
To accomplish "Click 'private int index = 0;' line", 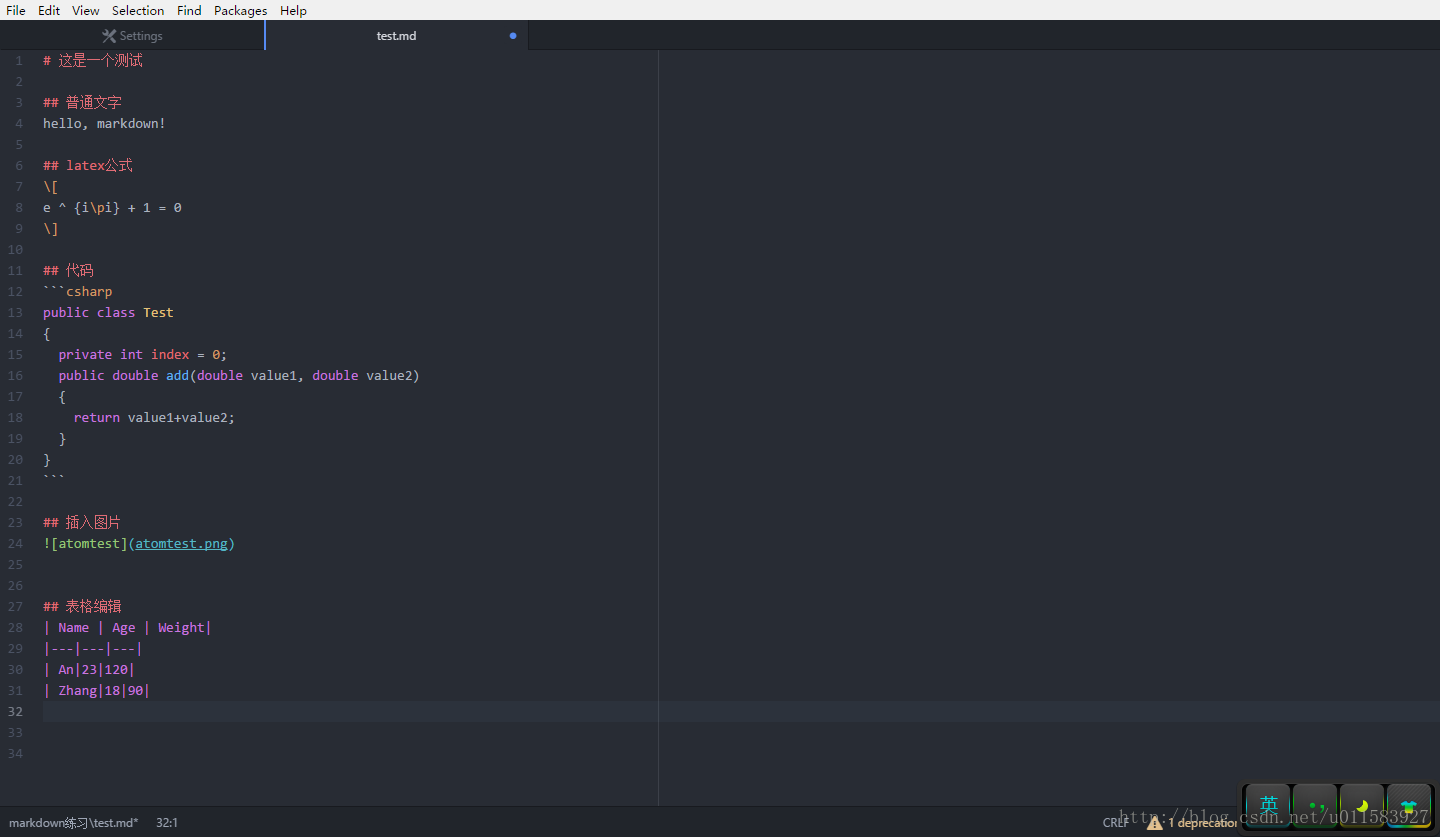I will click(143, 355).
